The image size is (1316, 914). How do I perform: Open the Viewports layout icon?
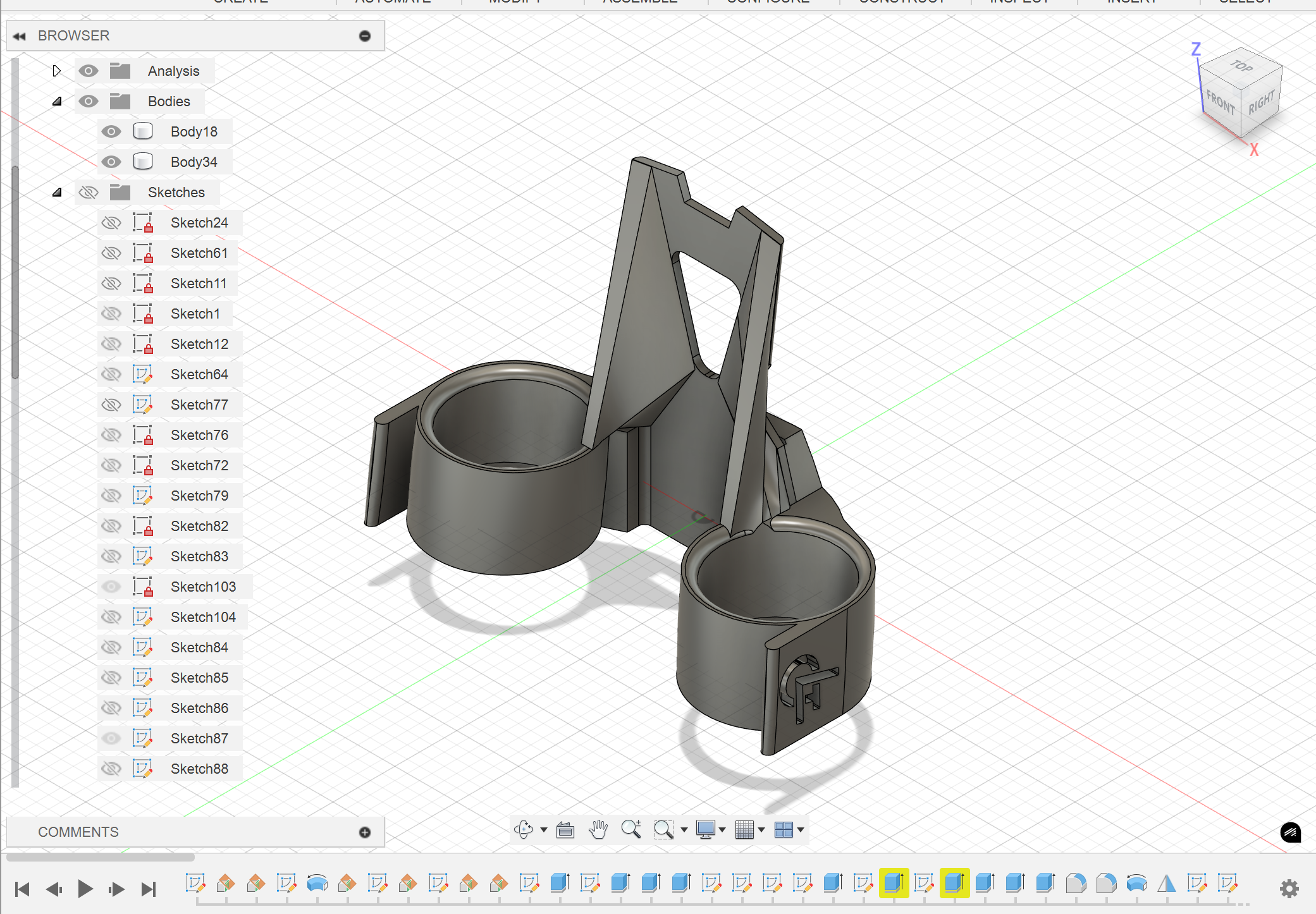784,829
